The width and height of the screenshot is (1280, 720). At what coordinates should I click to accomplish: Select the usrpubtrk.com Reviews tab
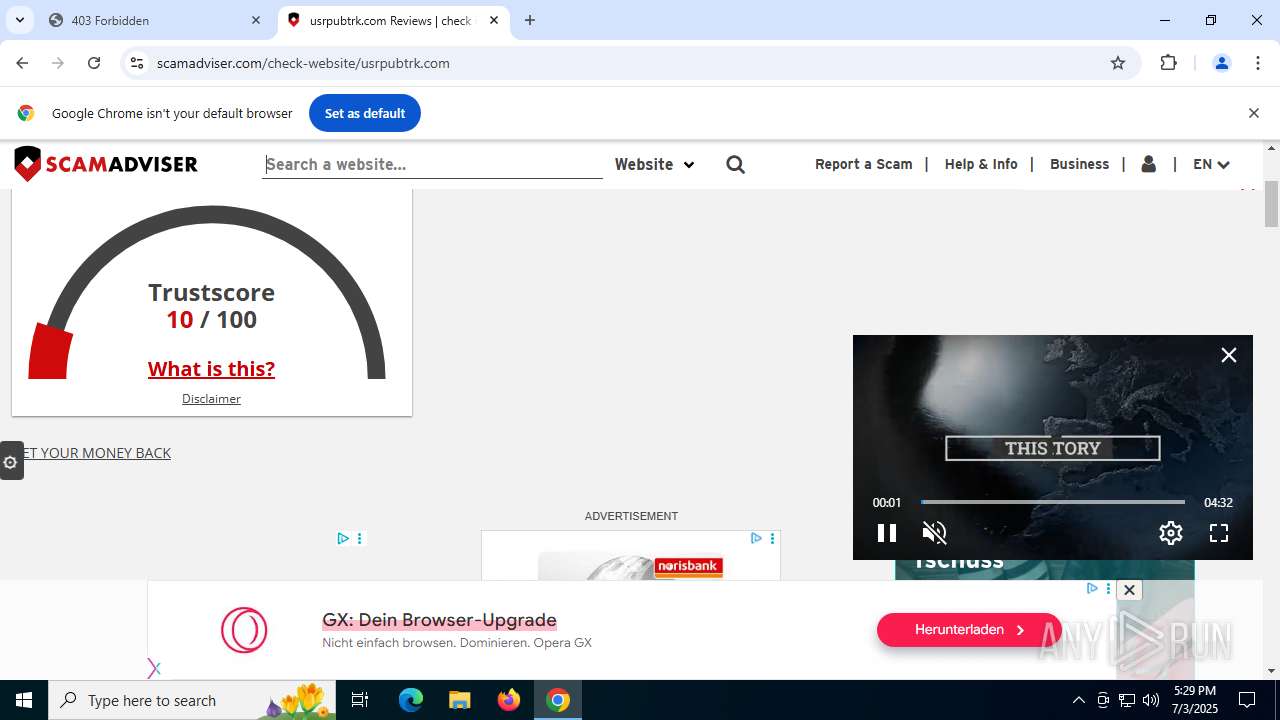tap(390, 20)
